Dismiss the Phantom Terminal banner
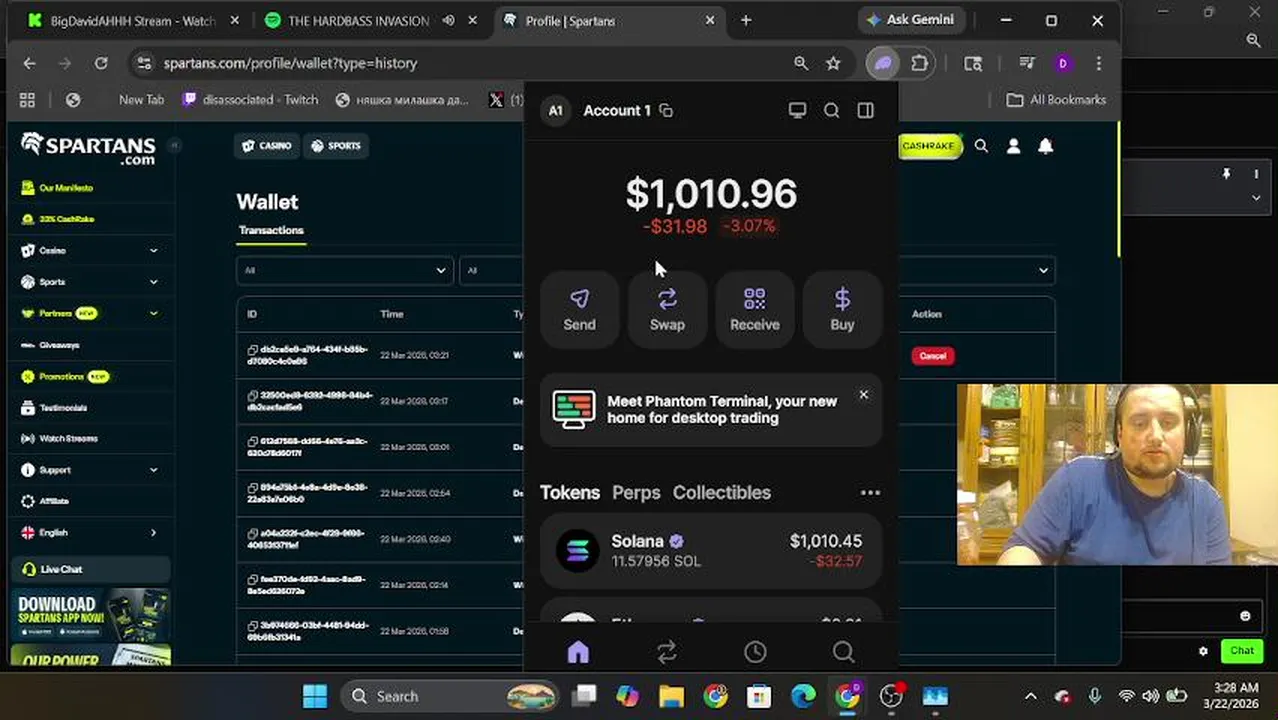Image resolution: width=1278 pixels, height=720 pixels. 864,395
